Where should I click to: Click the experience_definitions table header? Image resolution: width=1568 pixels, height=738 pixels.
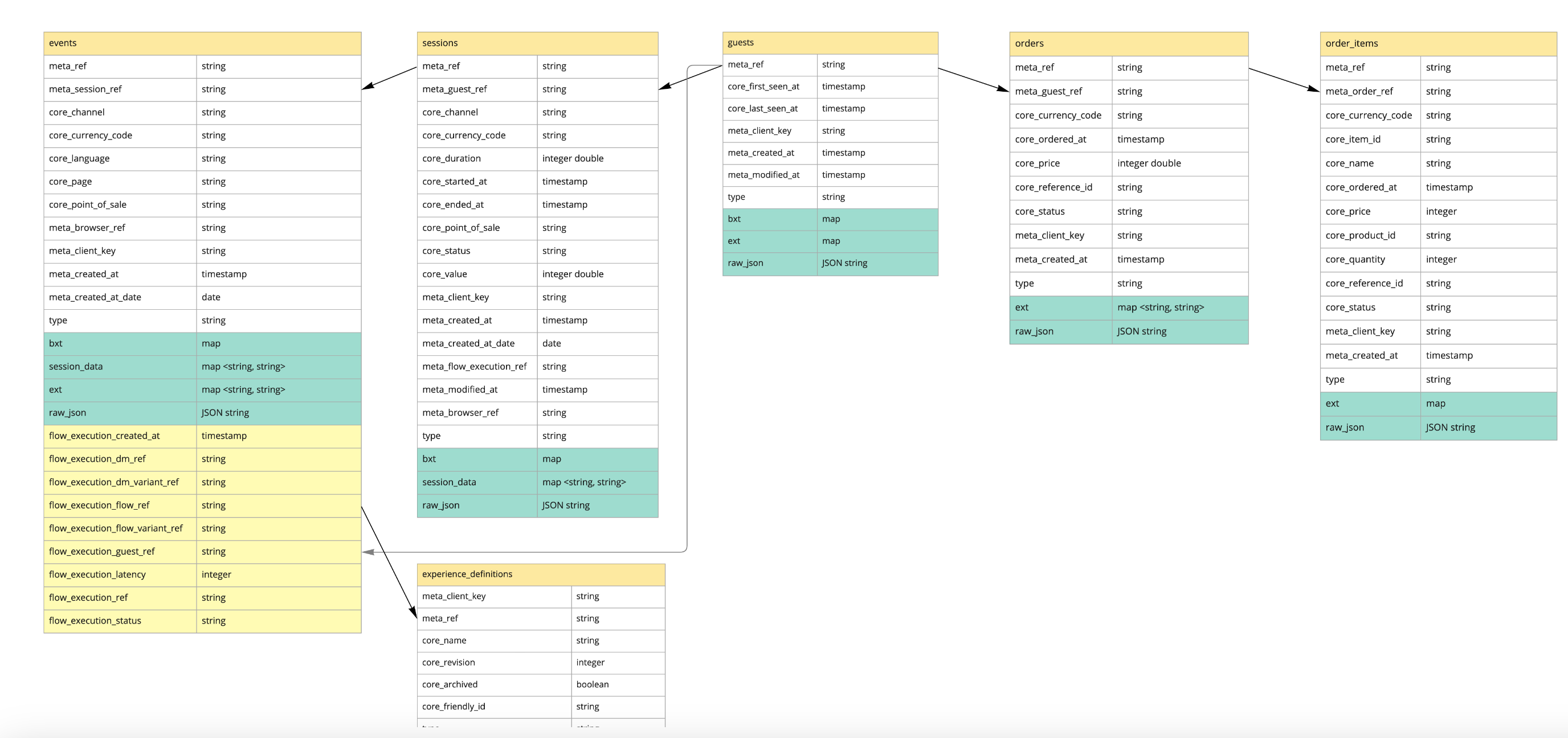click(541, 575)
